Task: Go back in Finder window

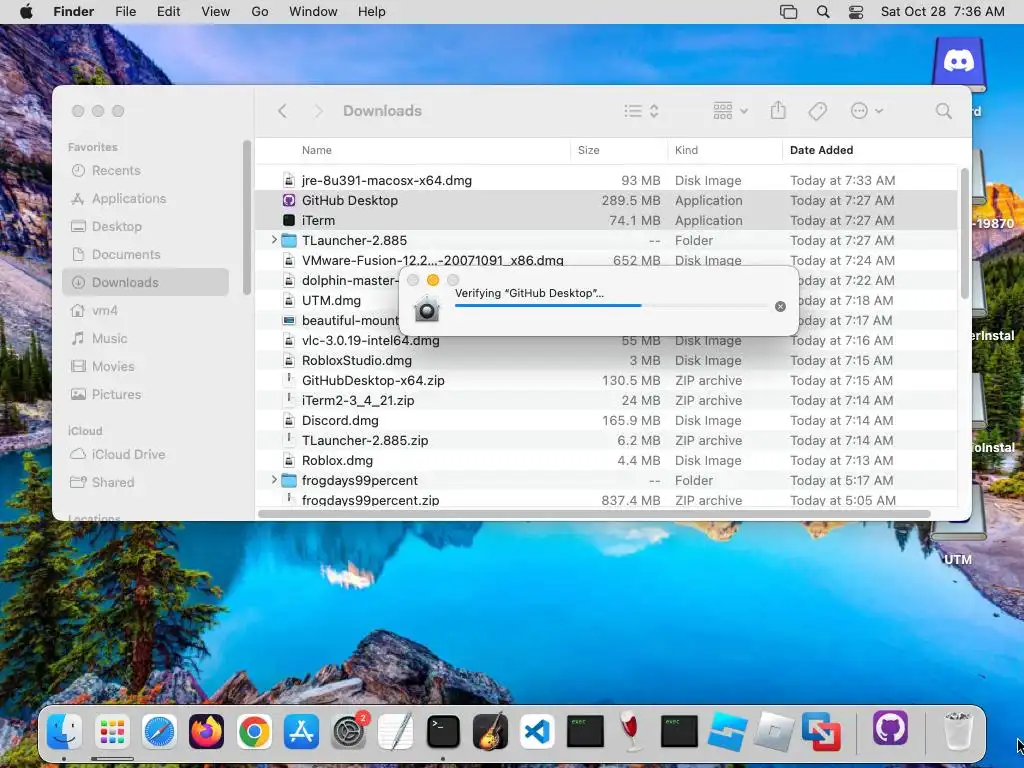Action: coord(282,111)
